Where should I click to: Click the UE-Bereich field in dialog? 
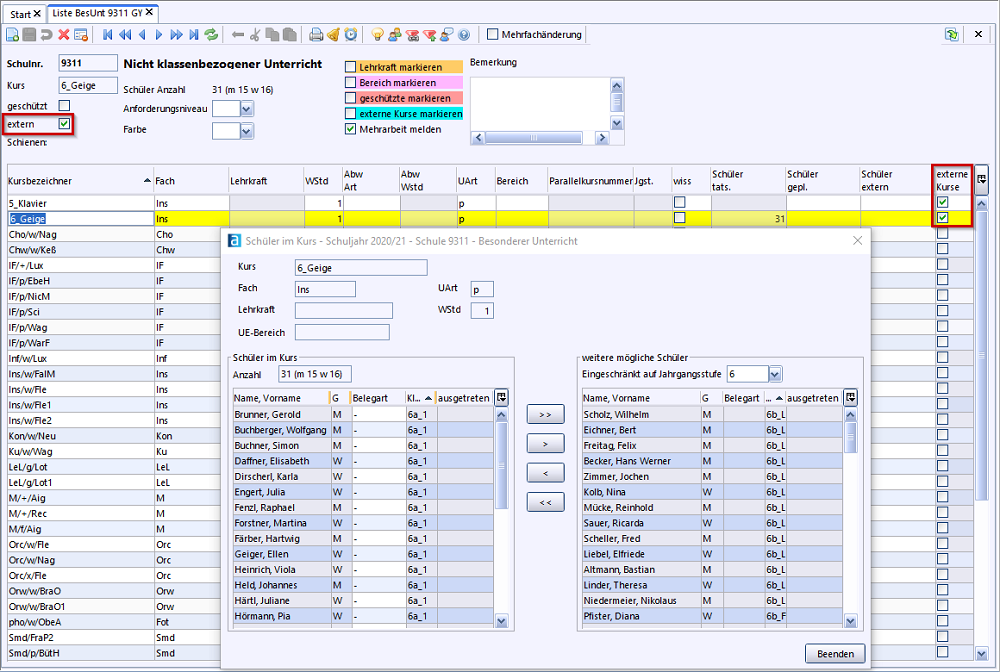tap(342, 332)
